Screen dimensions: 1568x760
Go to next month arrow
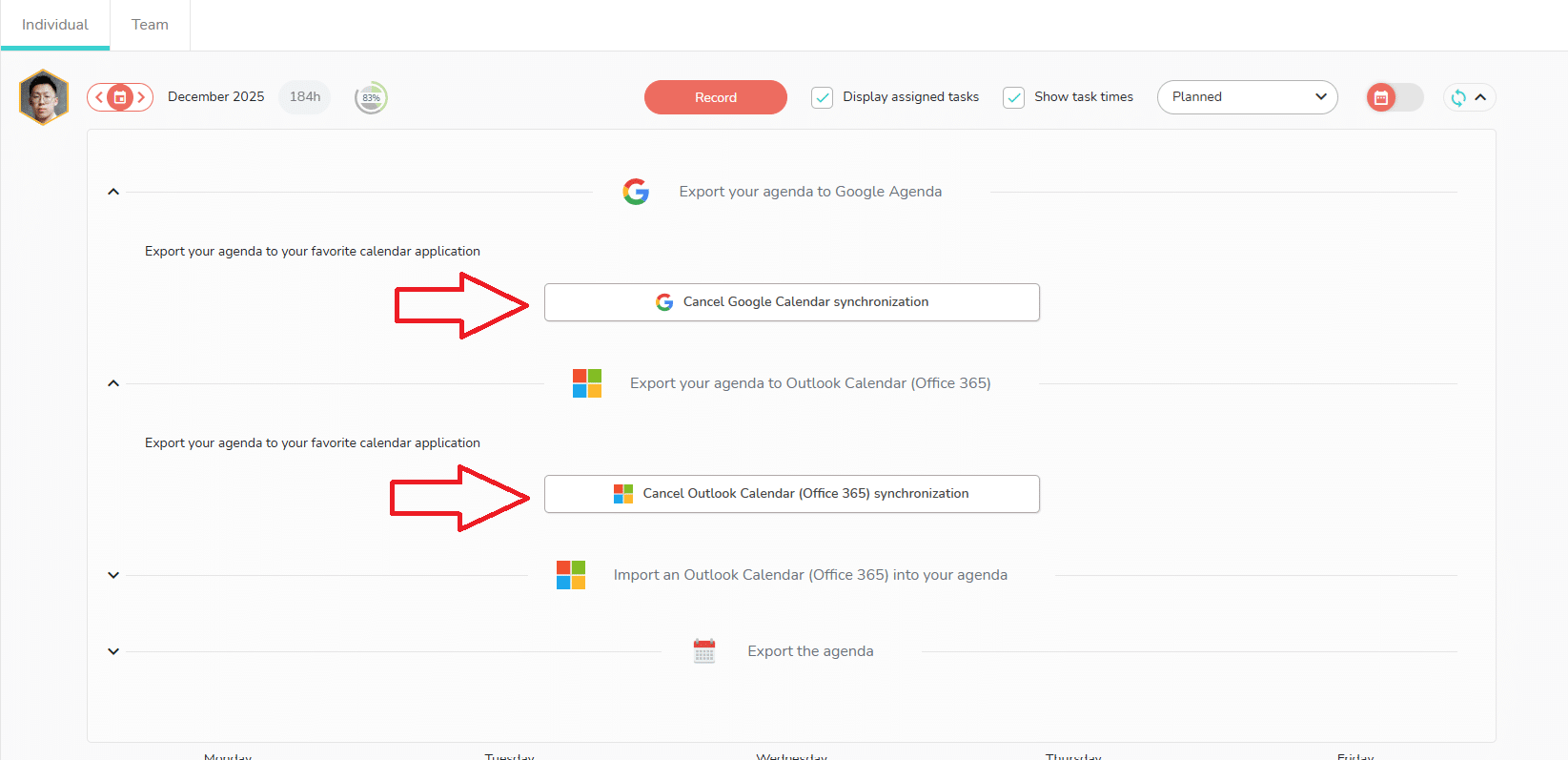[x=141, y=97]
